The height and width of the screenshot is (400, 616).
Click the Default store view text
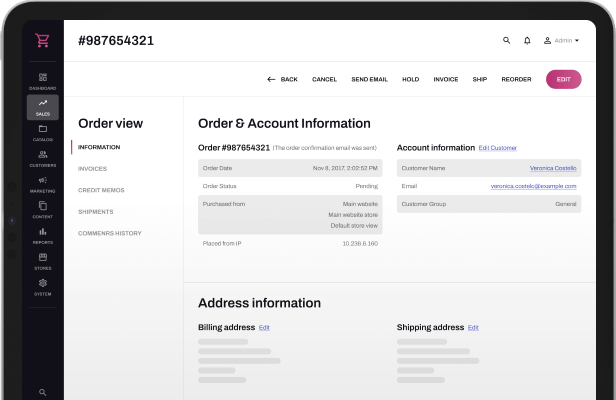[354, 226]
